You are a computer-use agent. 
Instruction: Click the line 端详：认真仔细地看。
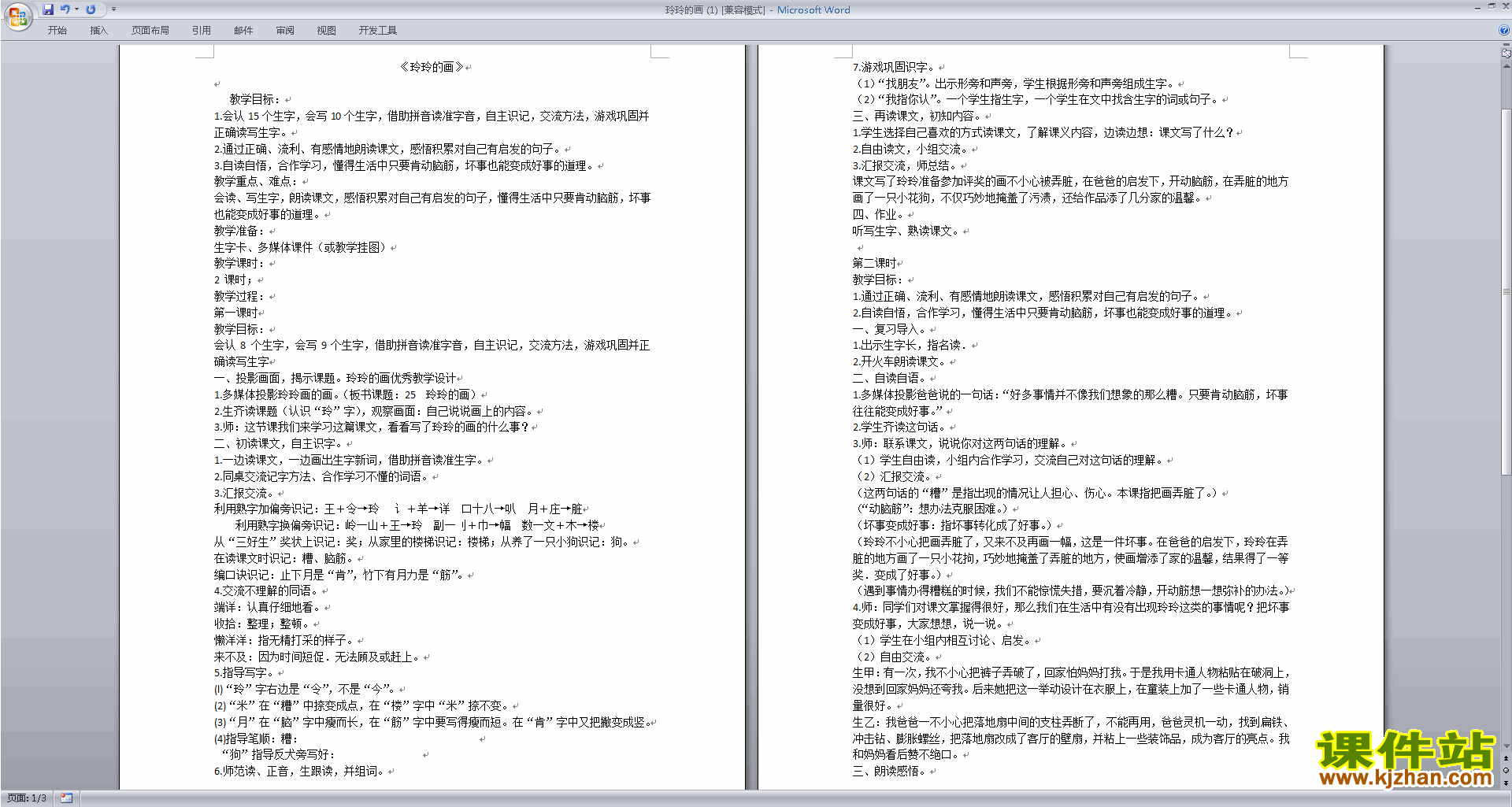click(x=269, y=607)
